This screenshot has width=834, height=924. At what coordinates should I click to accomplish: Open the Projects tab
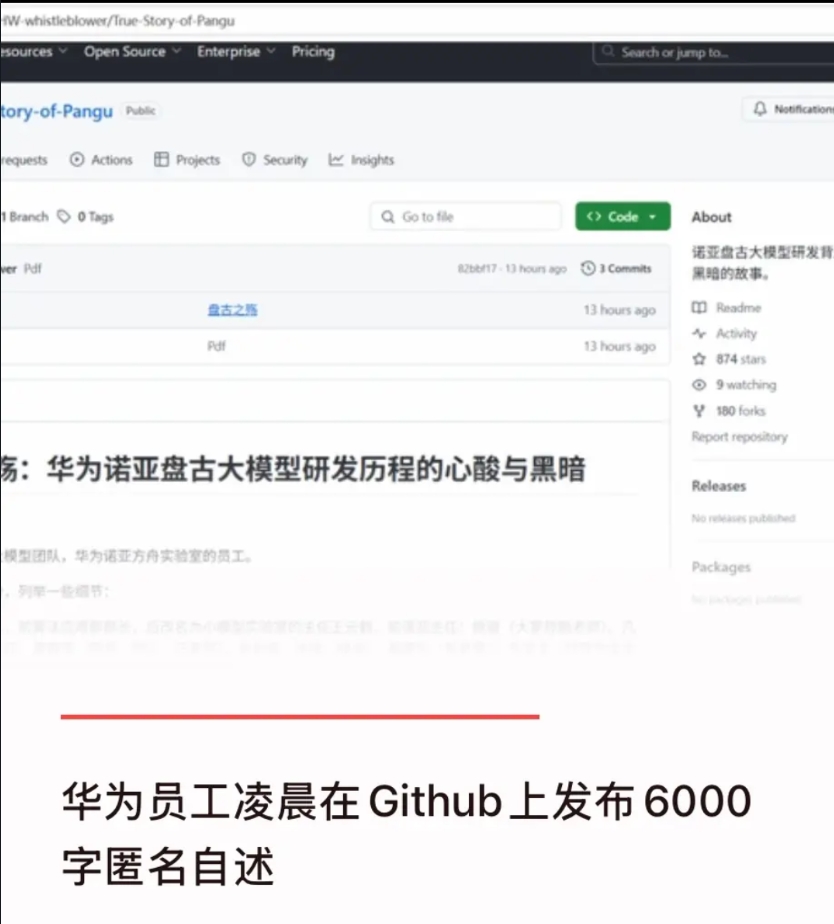click(x=187, y=160)
